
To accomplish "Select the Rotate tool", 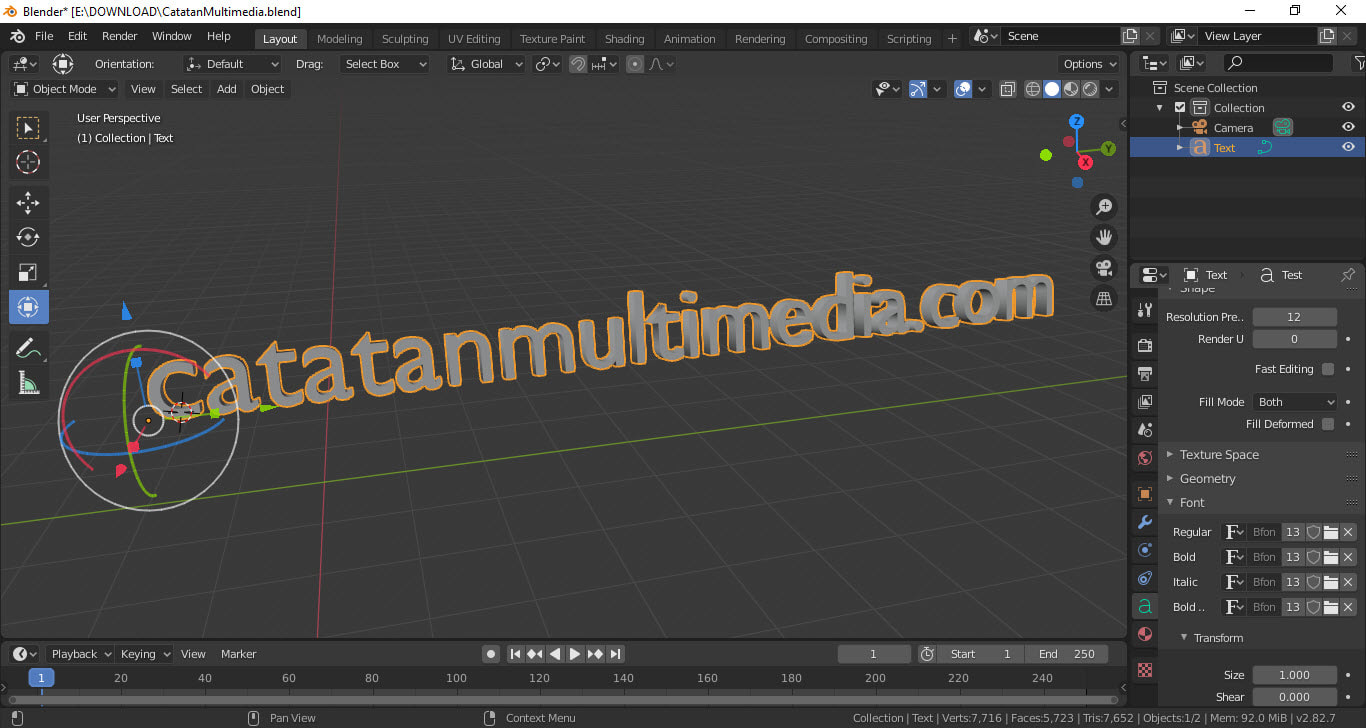I will (28, 237).
